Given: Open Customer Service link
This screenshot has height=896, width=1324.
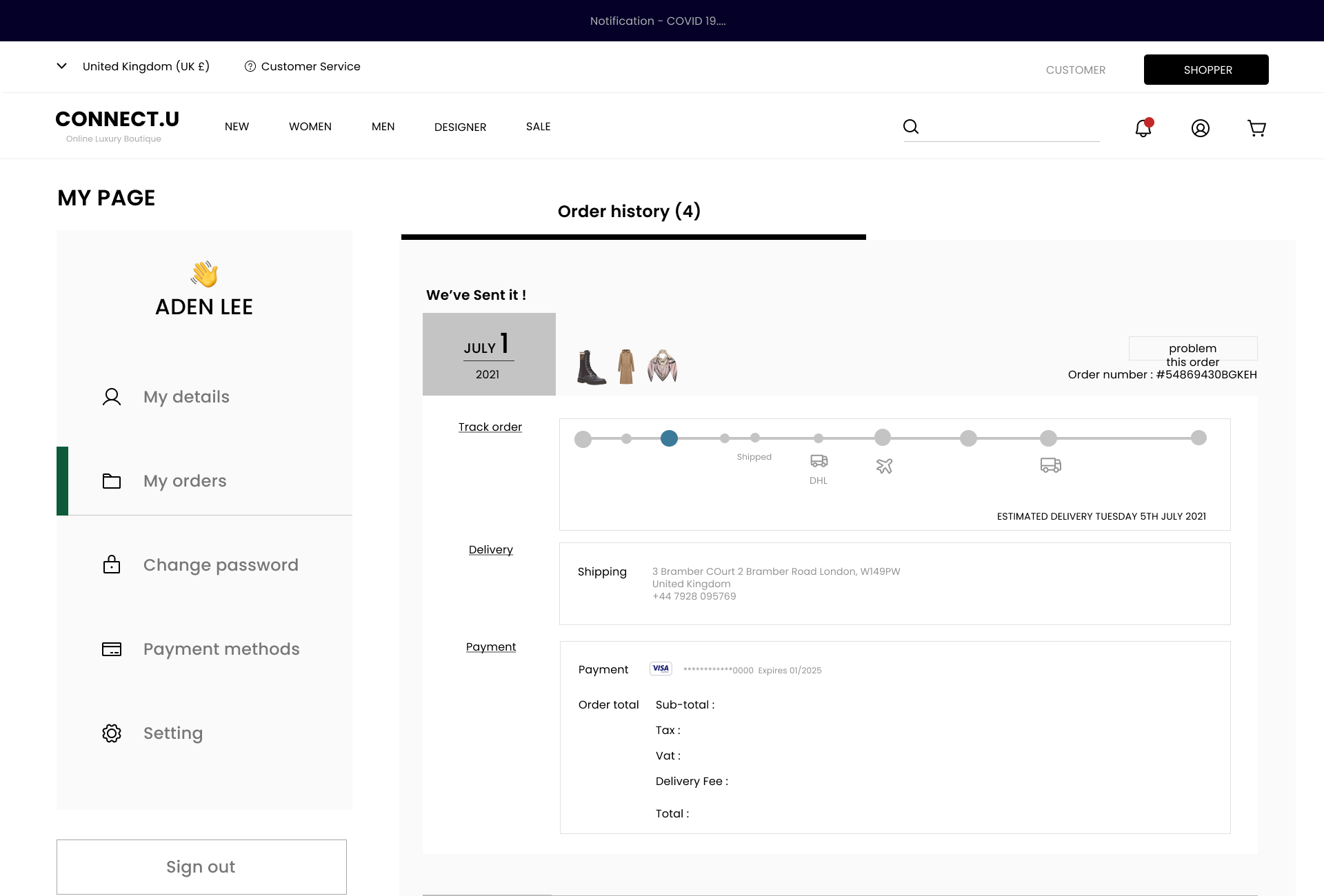Looking at the screenshot, I should click(310, 66).
